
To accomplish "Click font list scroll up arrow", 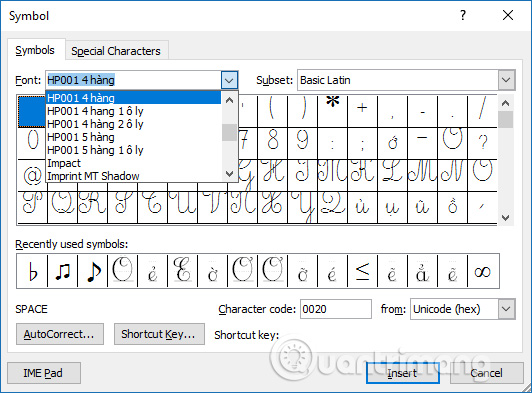I will [x=229, y=100].
